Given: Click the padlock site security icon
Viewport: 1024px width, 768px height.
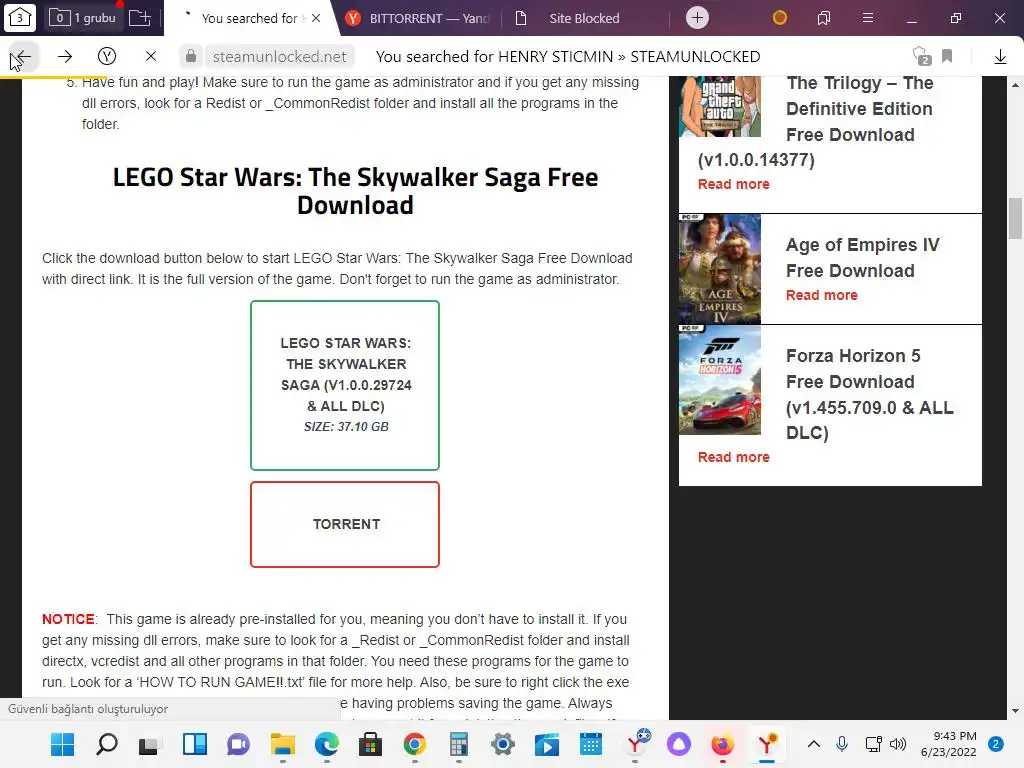Looking at the screenshot, I should click(191, 56).
